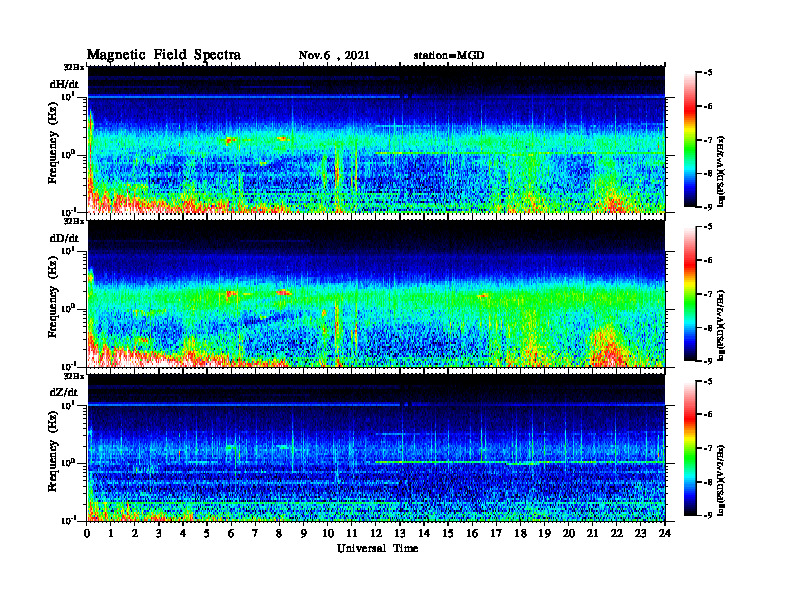Click the log(PSD) units label beside dZ/dt colorbar
Viewport: 792px width, 612px height.
point(722,480)
